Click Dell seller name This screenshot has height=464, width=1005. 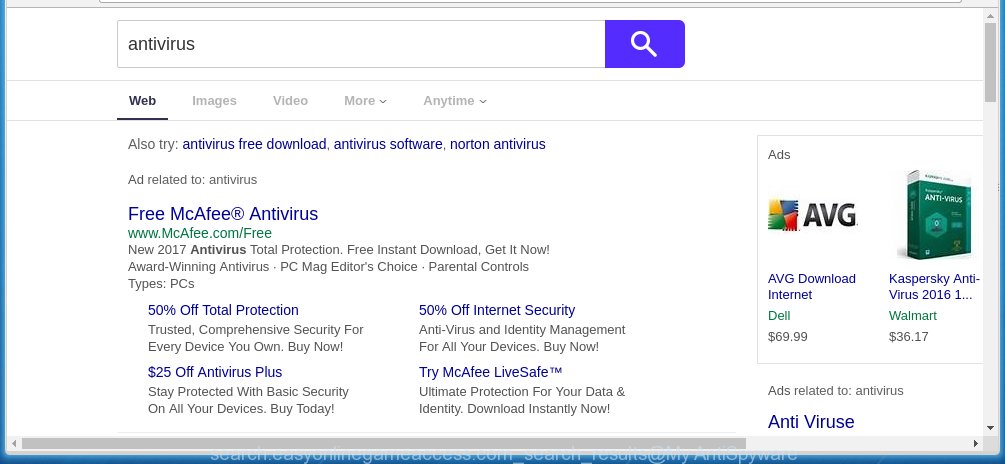pos(779,316)
